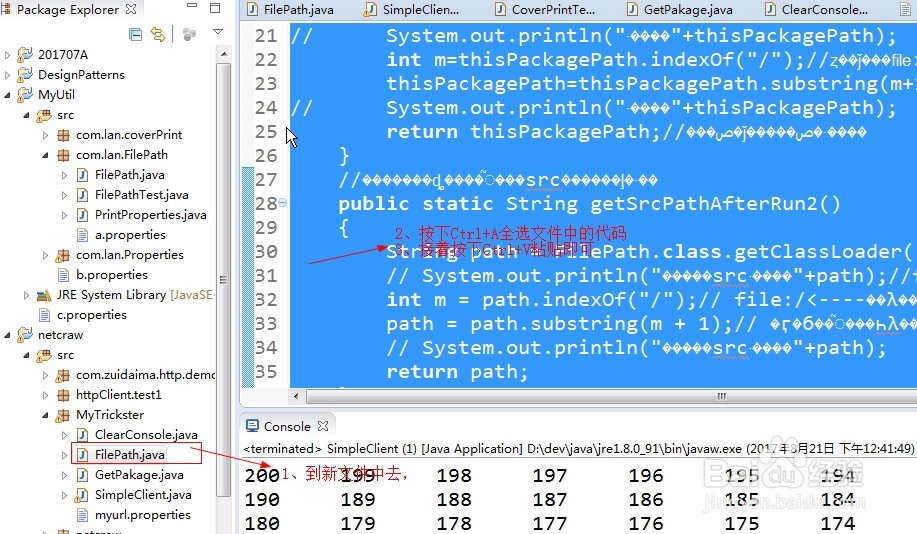The height and width of the screenshot is (534, 917).
Task: Click the MyTrickster package icon
Action: [x=63, y=415]
